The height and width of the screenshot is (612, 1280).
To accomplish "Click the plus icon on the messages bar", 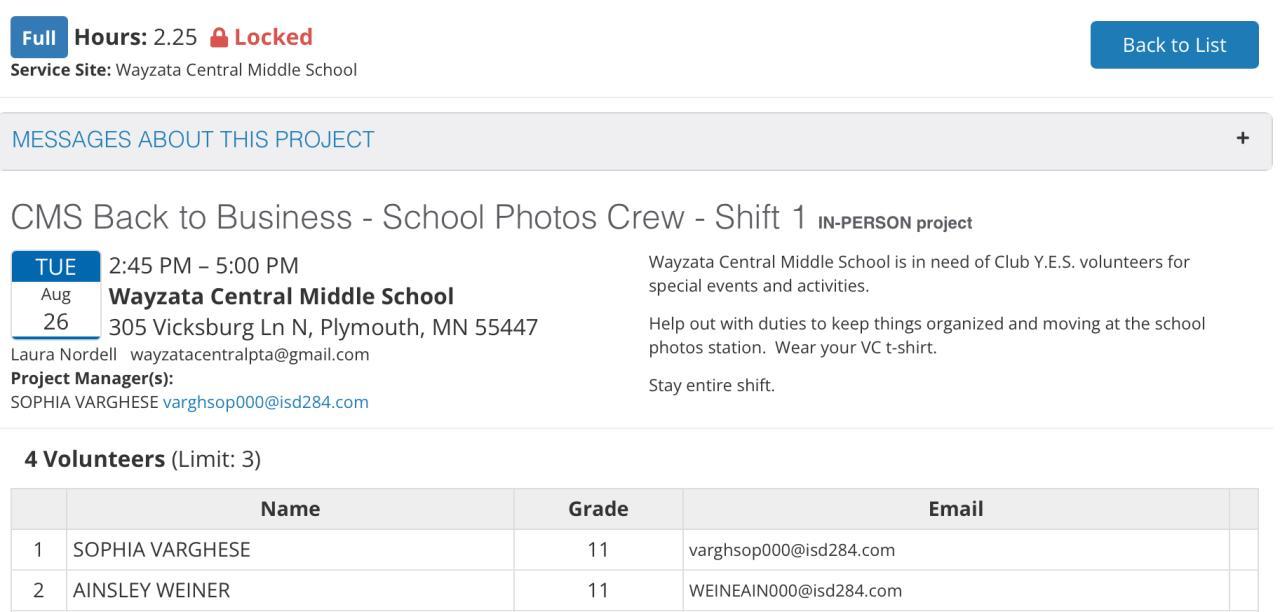I will tap(1242, 139).
